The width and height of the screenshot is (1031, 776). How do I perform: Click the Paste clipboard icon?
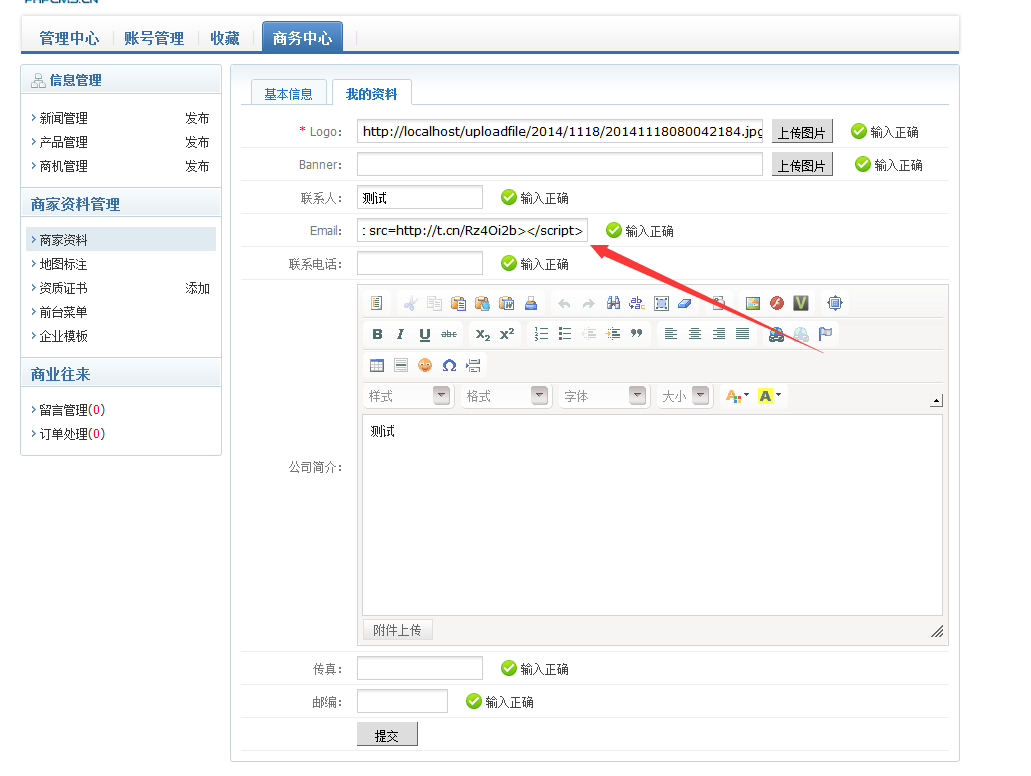tap(458, 303)
